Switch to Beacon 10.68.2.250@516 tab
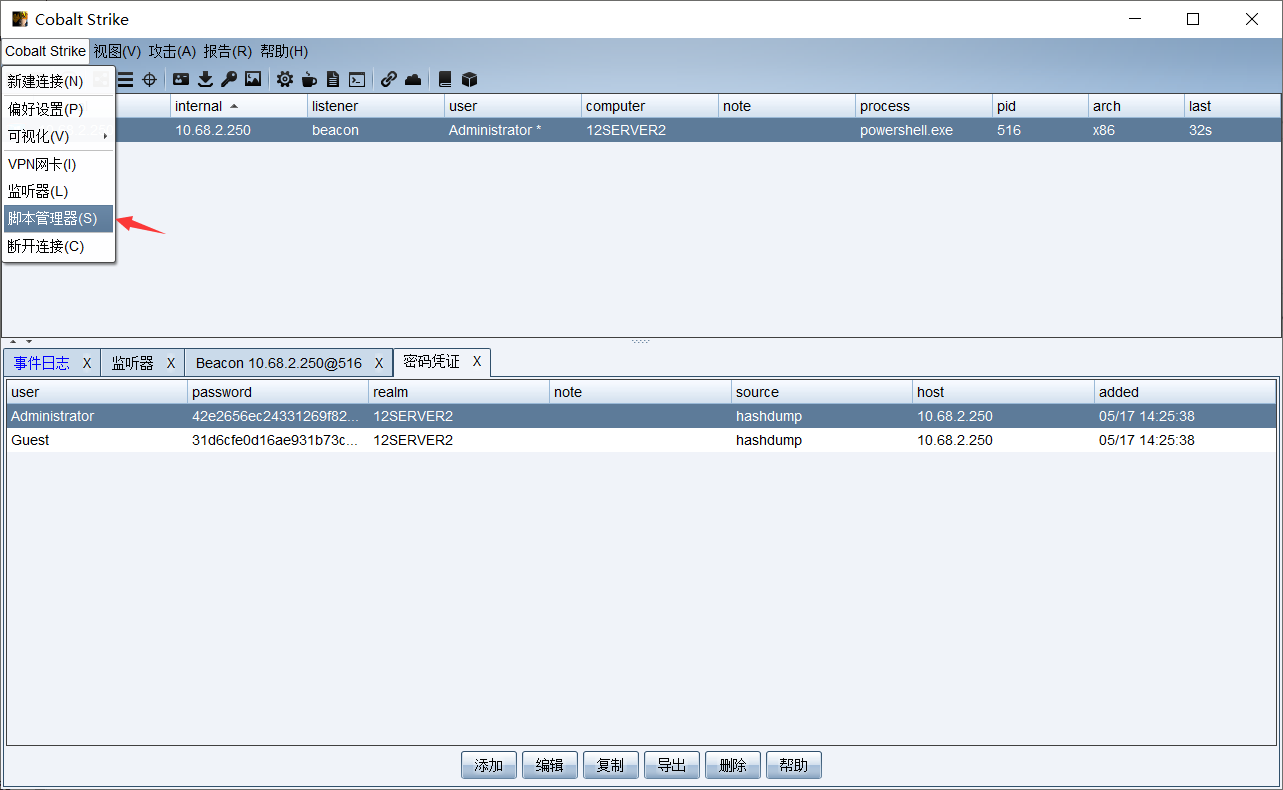Viewport: 1283px width, 790px height. coord(279,363)
